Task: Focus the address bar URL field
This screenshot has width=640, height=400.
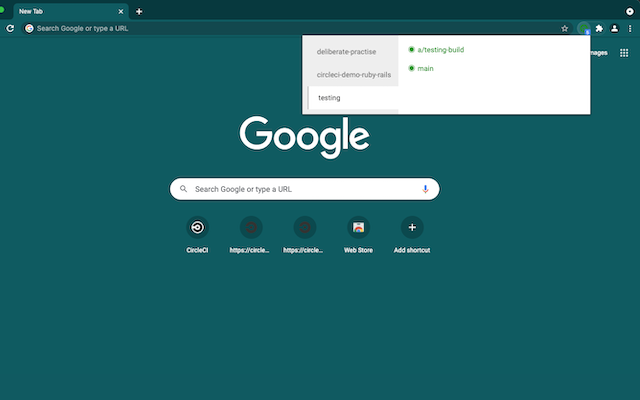Action: click(x=296, y=28)
